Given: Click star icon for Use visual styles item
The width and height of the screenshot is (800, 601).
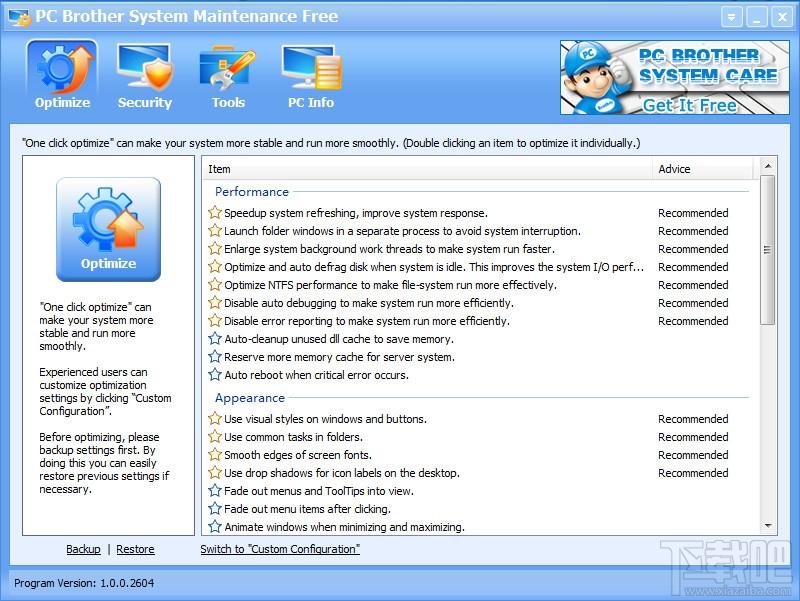Looking at the screenshot, I should tap(215, 418).
